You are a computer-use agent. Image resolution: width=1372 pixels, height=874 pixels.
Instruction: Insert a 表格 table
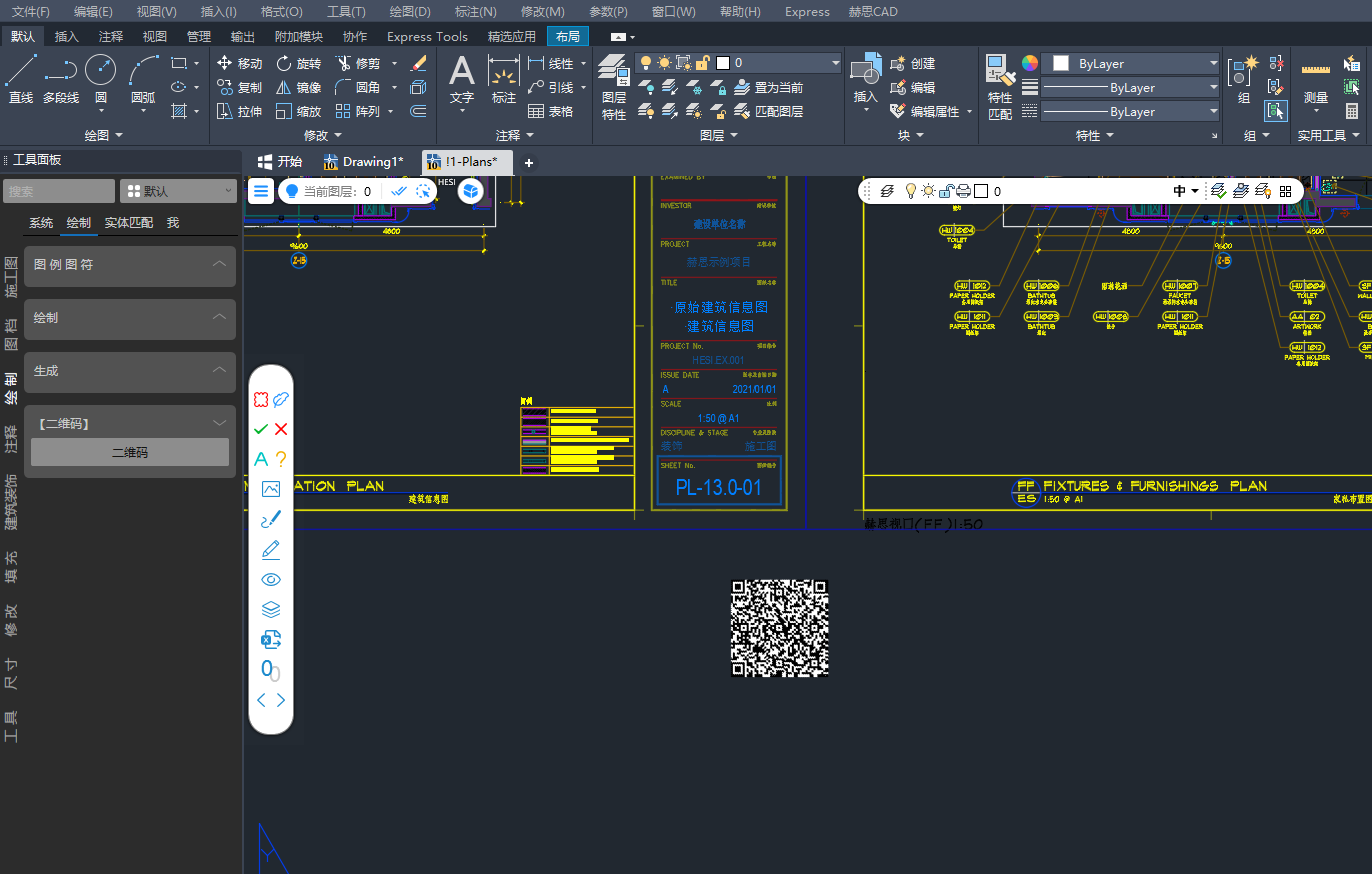551,112
